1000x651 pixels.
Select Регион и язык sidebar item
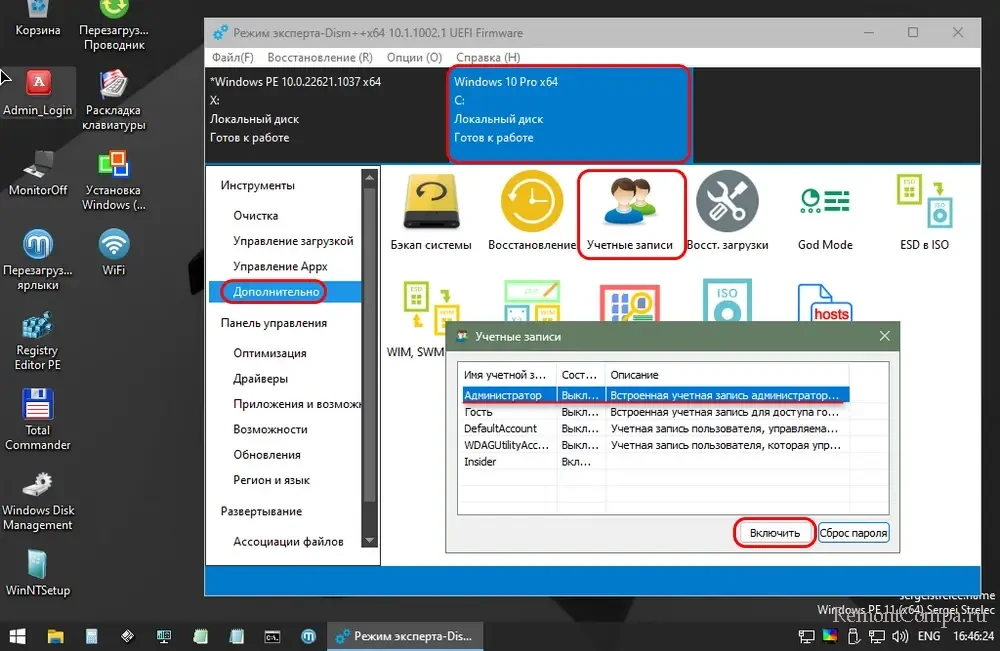271,480
